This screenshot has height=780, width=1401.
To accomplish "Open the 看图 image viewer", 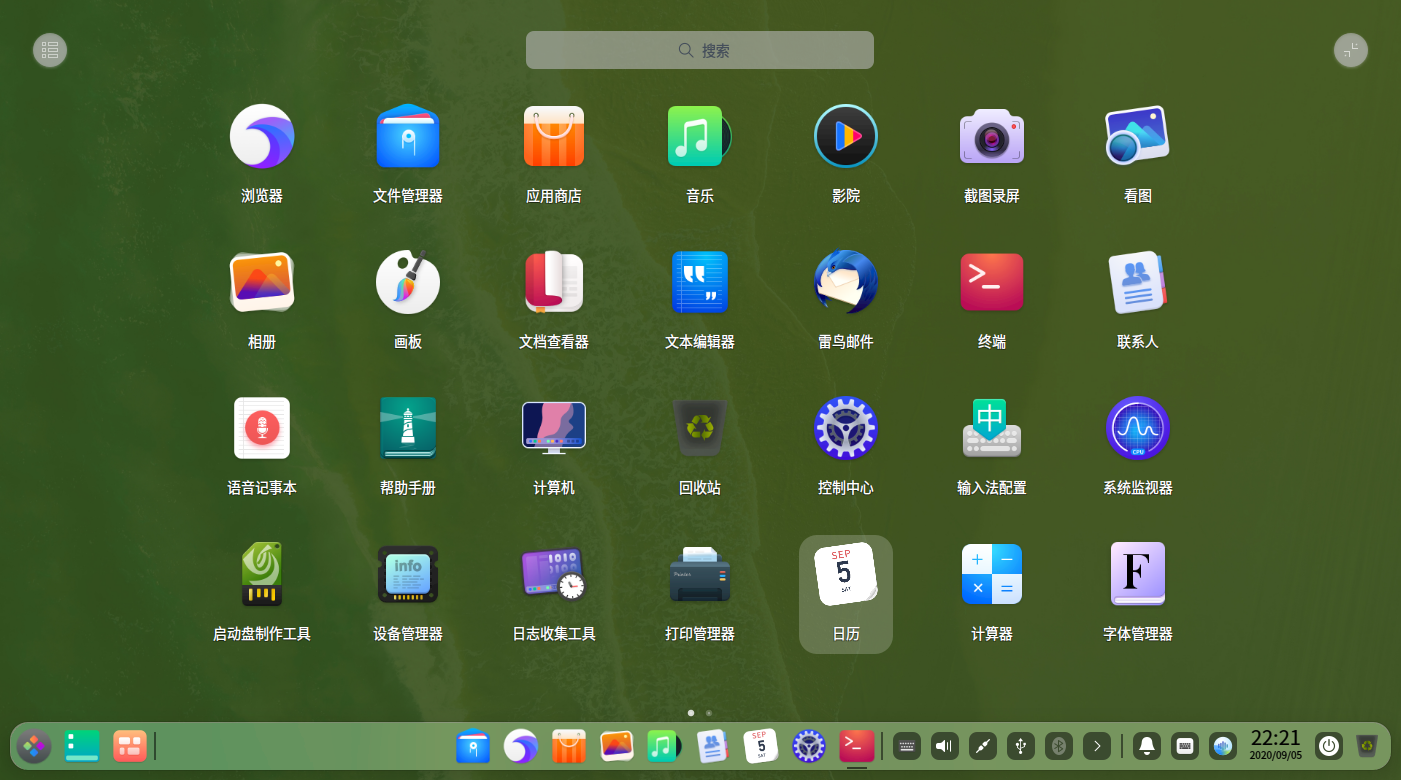I will click(x=1138, y=137).
